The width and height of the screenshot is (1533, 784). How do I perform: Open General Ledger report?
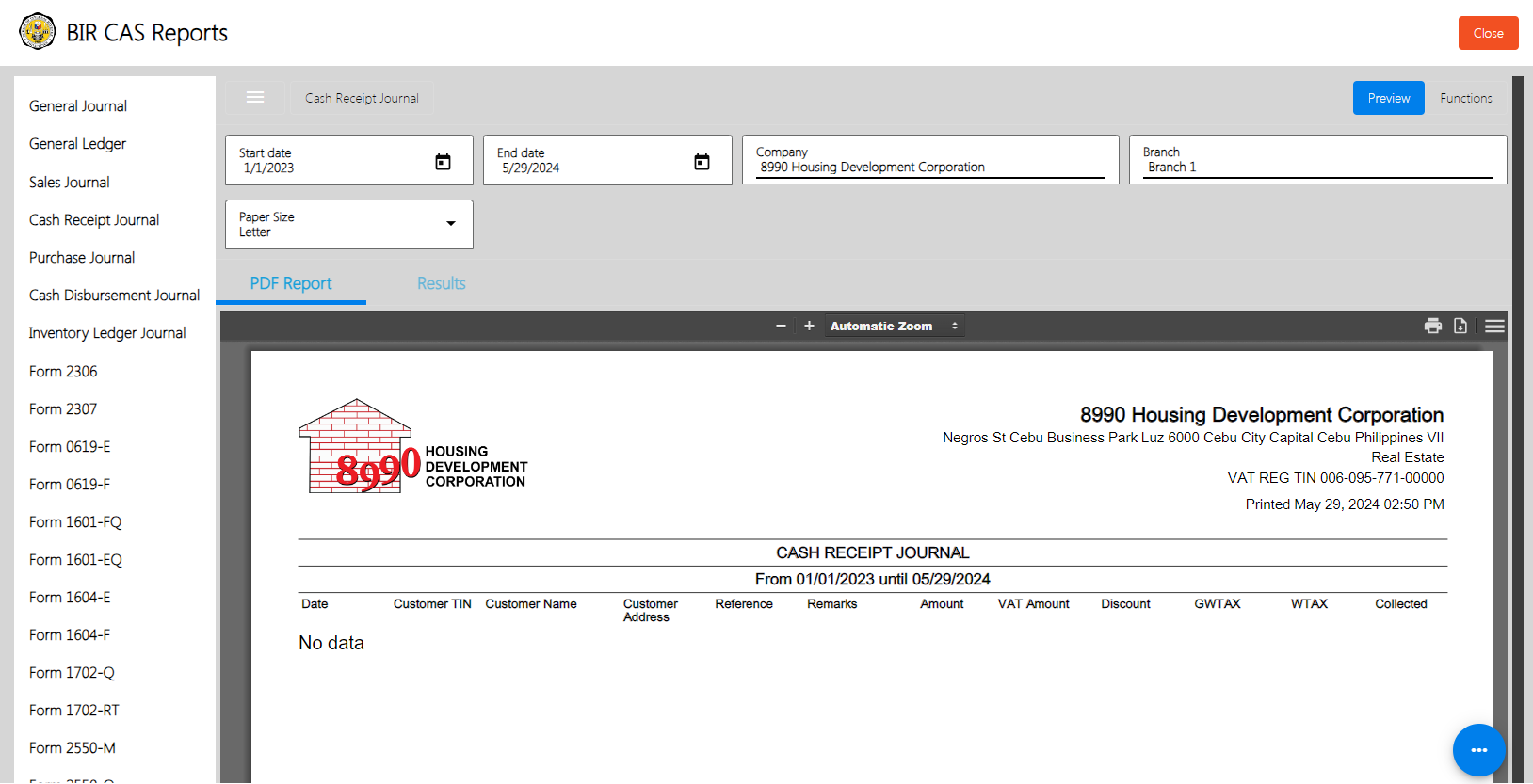[77, 144]
